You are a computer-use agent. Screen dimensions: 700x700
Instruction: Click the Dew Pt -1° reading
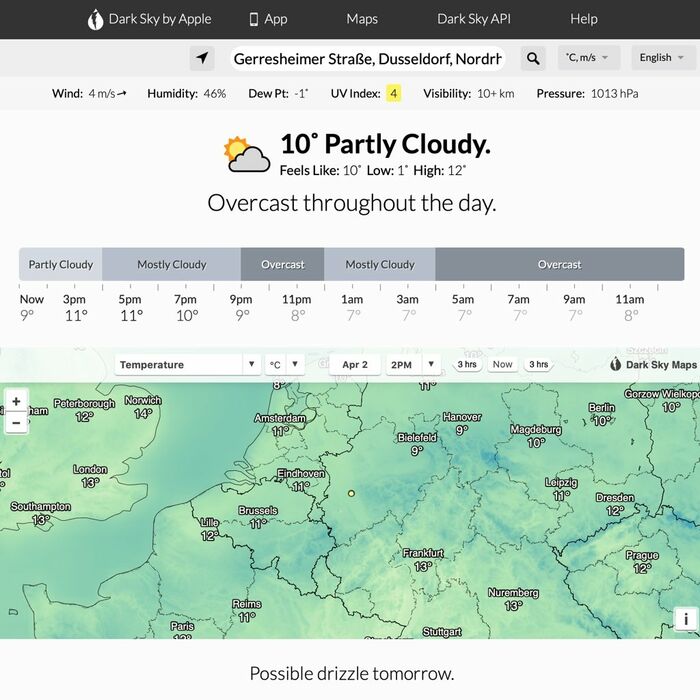click(x=278, y=93)
